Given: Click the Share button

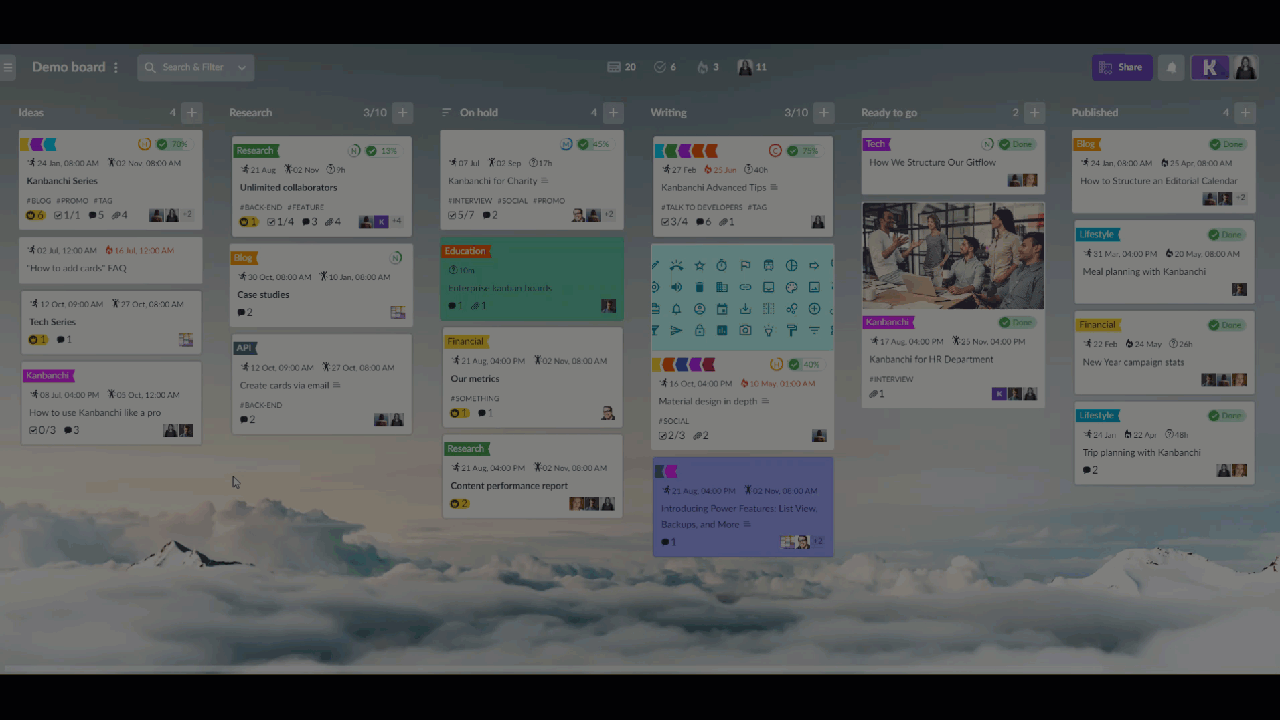Looking at the screenshot, I should (x=1122, y=68).
